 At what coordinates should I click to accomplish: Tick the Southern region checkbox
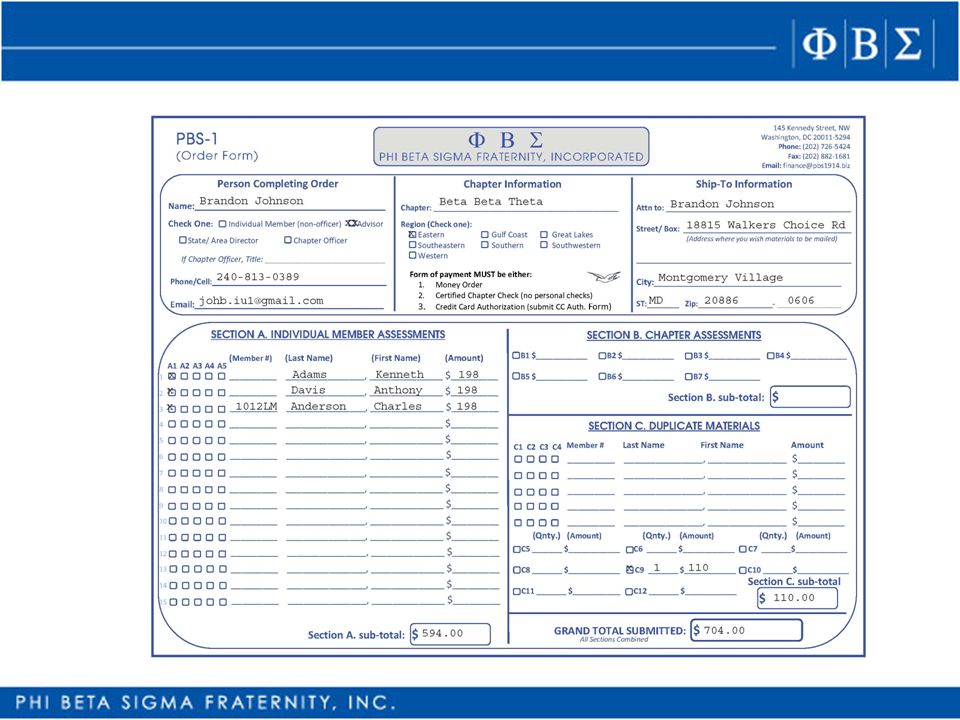(485, 245)
